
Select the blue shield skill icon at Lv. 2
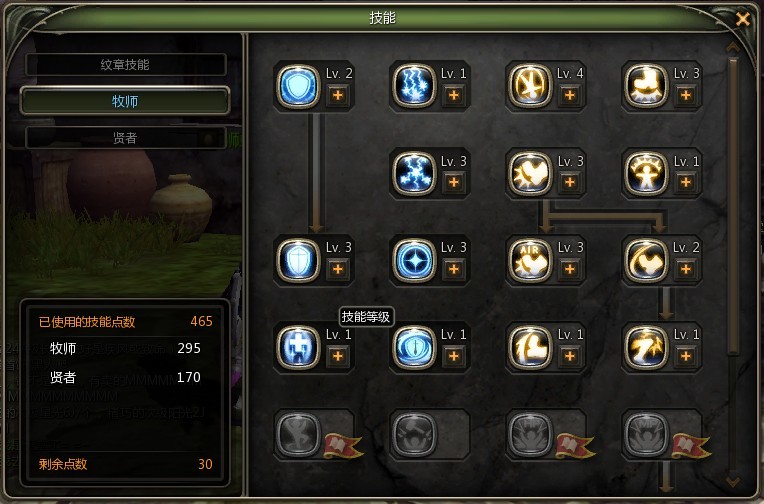[298, 86]
